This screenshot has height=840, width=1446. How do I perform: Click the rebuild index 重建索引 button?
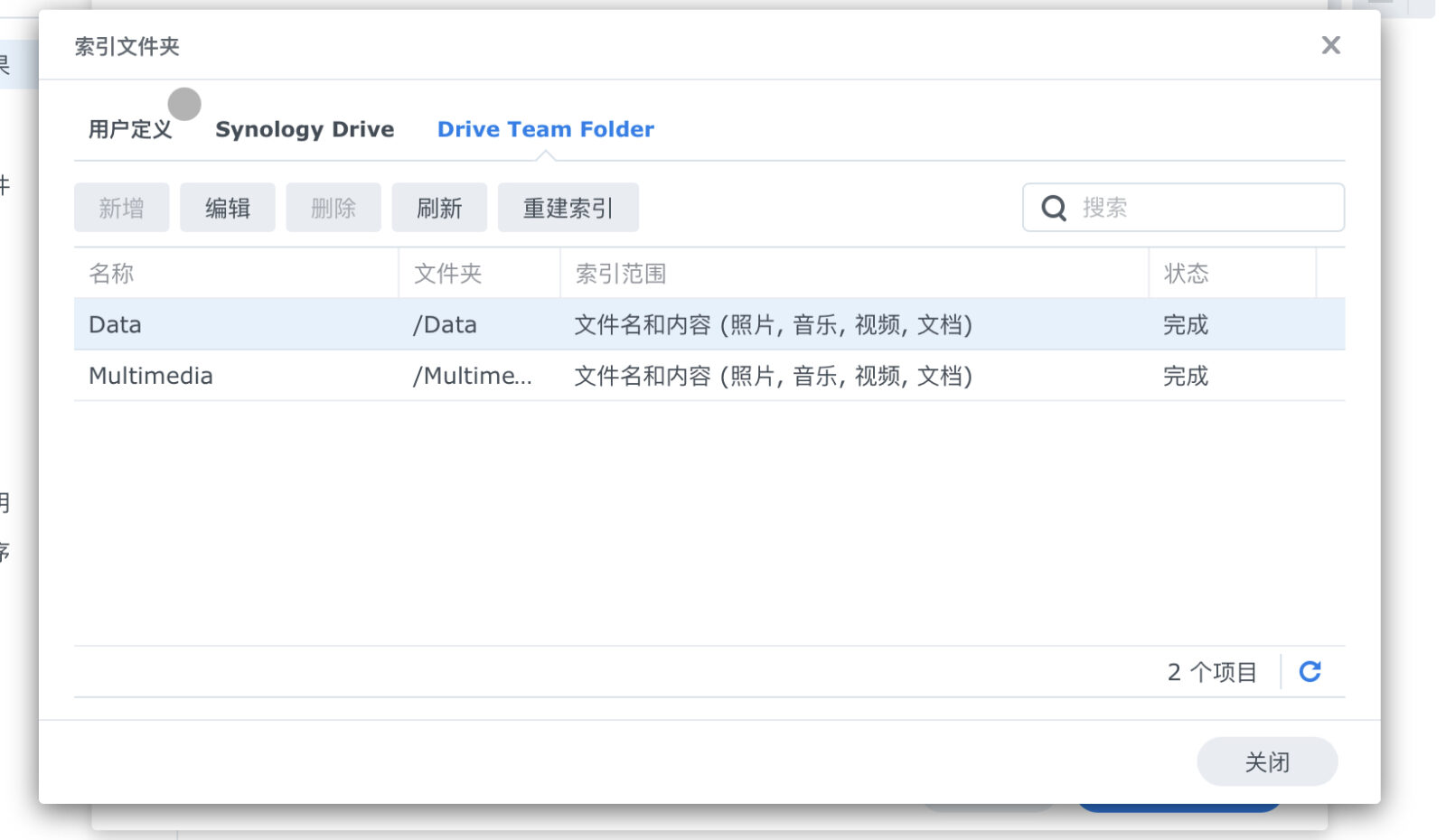[x=568, y=207]
